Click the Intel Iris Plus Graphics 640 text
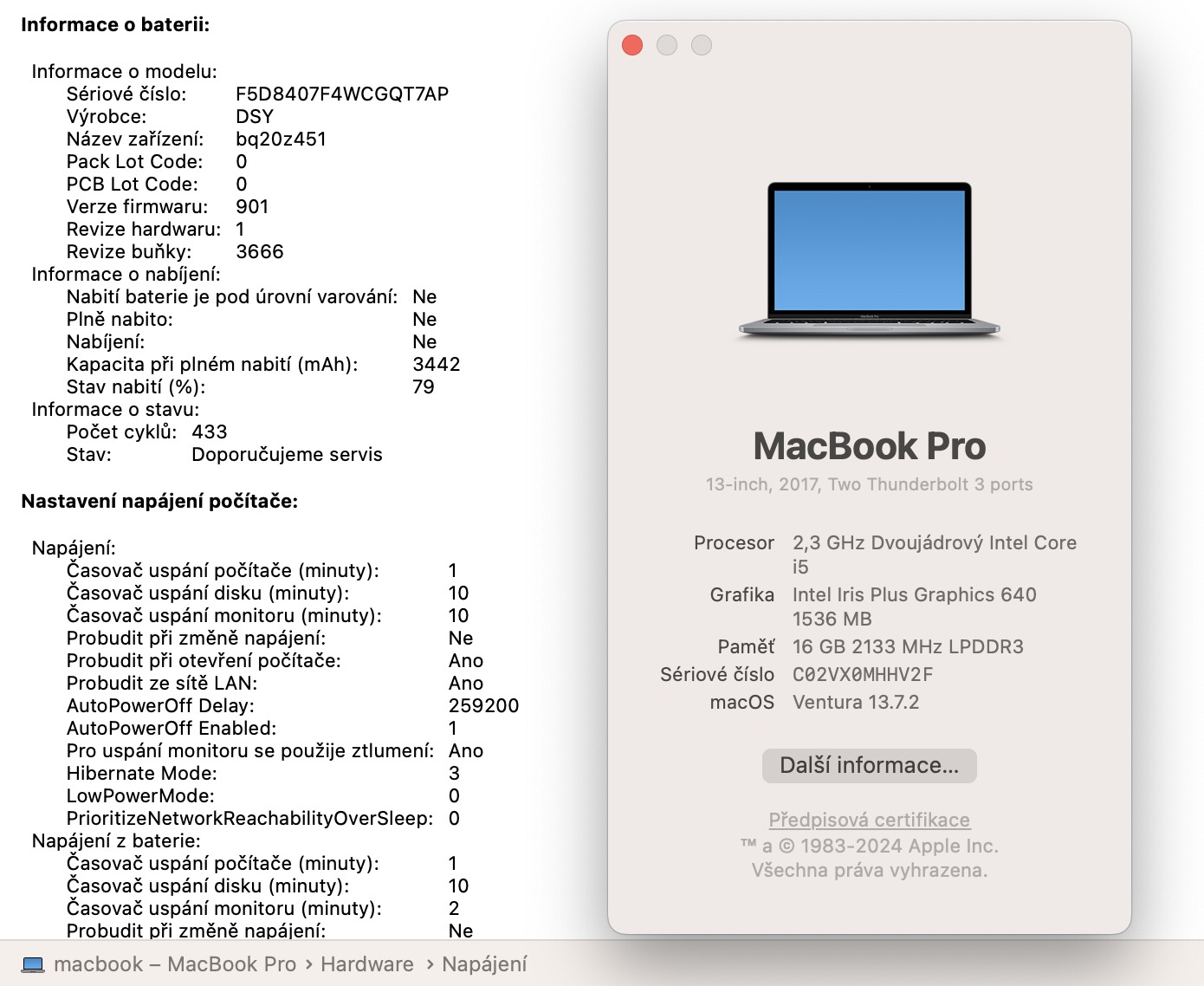The image size is (1204, 986). (915, 595)
